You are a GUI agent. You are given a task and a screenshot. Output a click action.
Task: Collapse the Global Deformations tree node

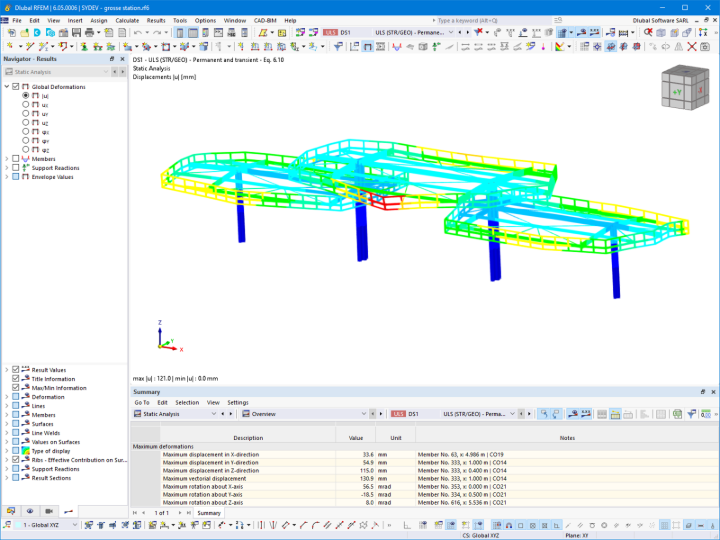[x=7, y=86]
